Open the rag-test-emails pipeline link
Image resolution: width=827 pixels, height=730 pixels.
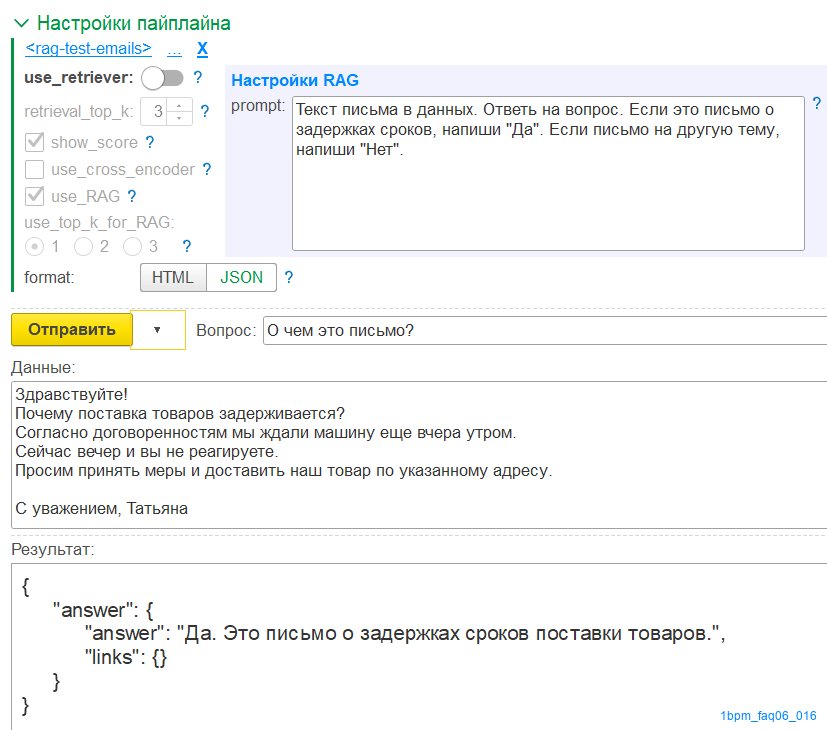[x=89, y=48]
